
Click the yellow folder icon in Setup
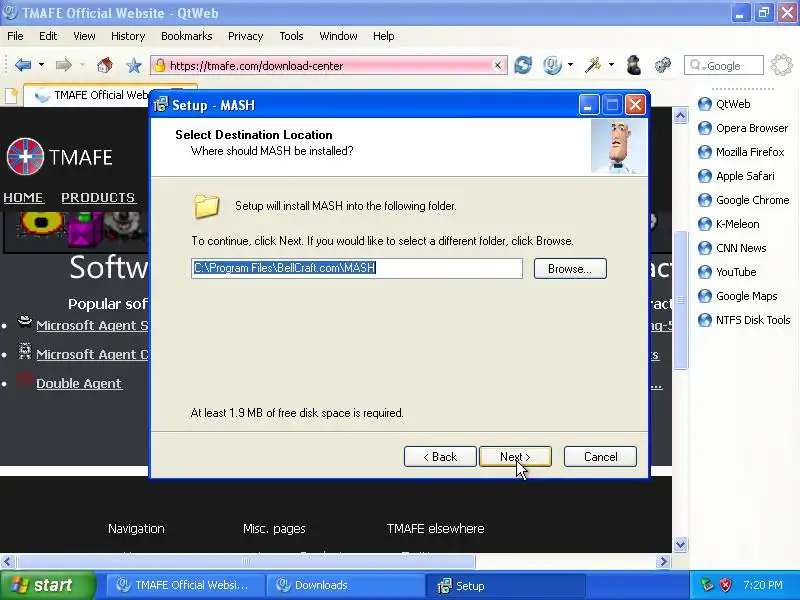[207, 206]
